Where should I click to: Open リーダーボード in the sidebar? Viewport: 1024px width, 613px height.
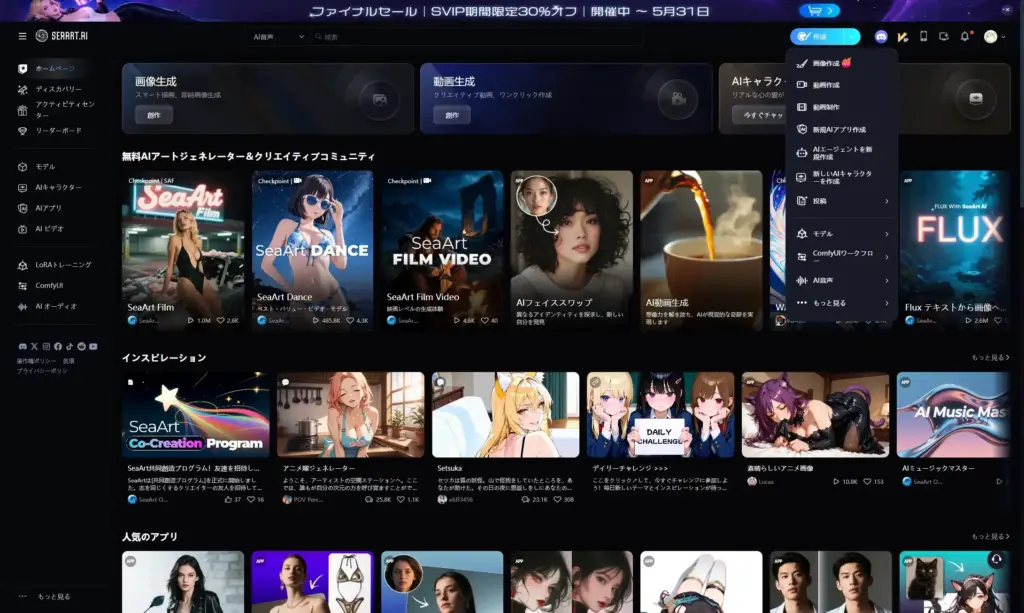(x=57, y=131)
